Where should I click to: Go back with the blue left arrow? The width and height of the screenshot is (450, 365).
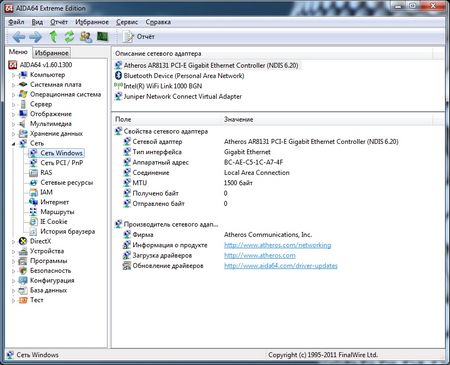pyautogui.click(x=19, y=37)
